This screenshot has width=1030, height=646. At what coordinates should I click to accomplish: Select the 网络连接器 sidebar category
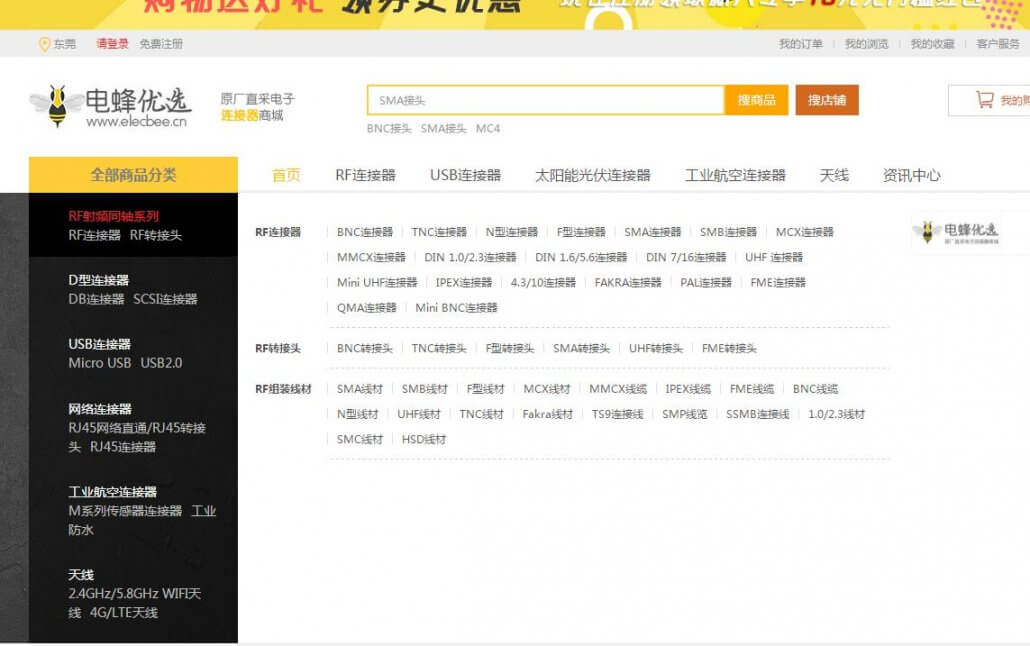(x=100, y=409)
